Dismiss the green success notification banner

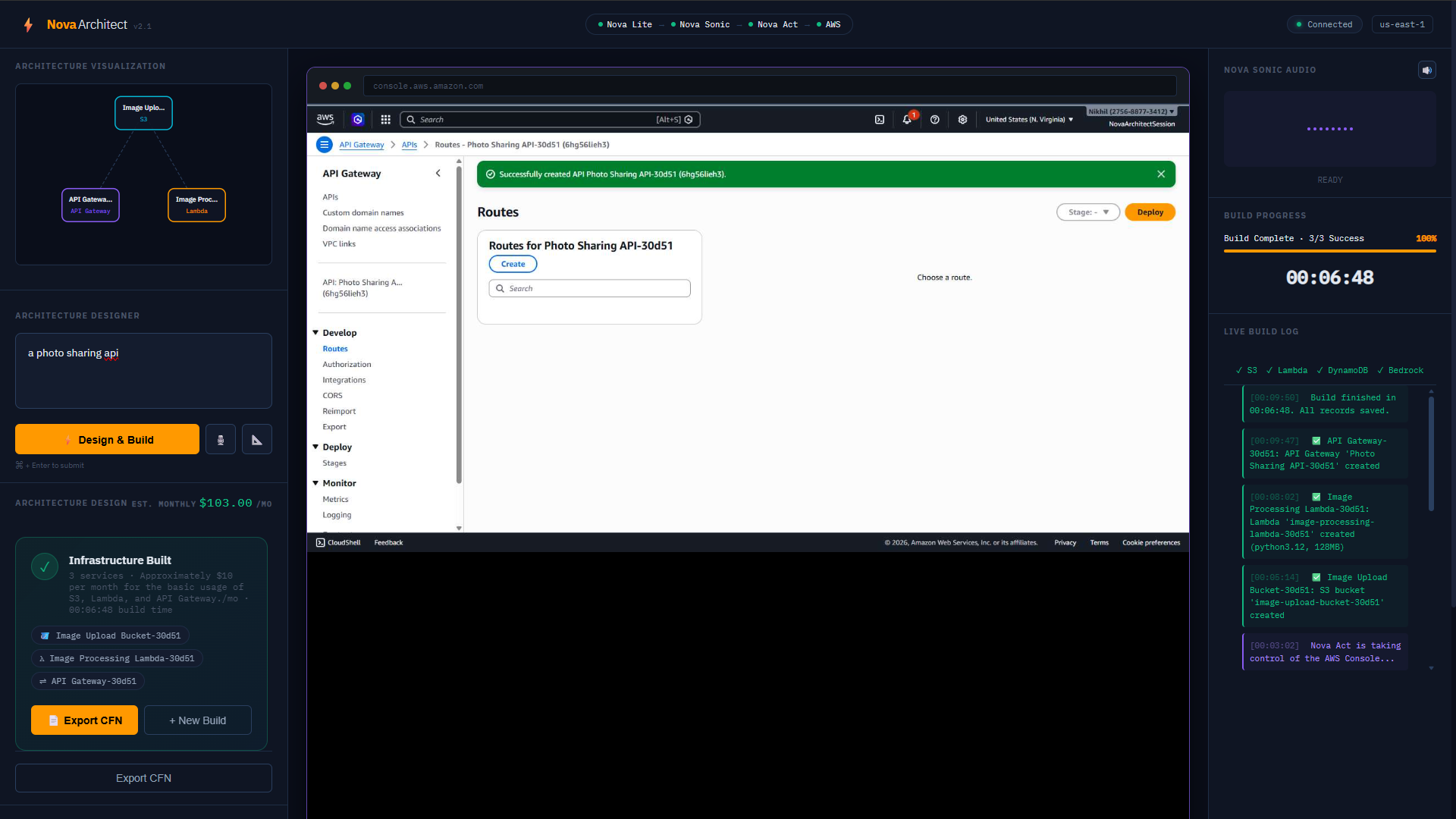click(x=1161, y=174)
